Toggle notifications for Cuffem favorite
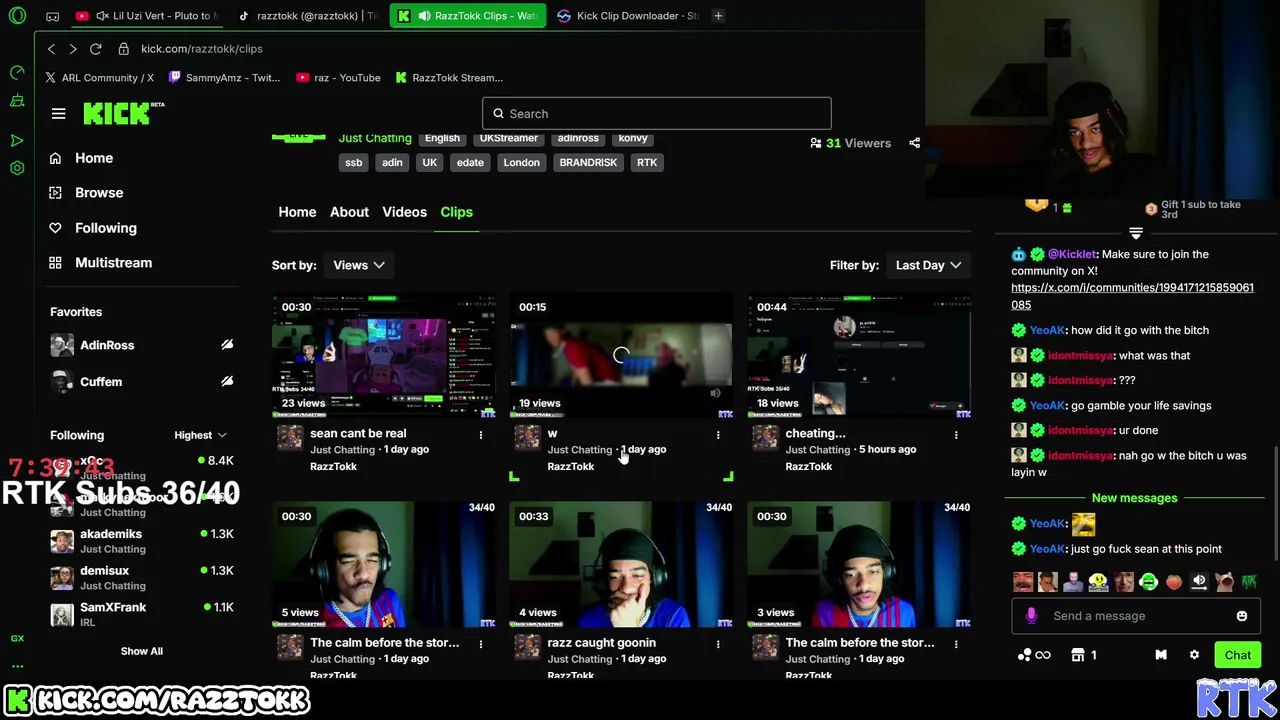 tap(227, 381)
